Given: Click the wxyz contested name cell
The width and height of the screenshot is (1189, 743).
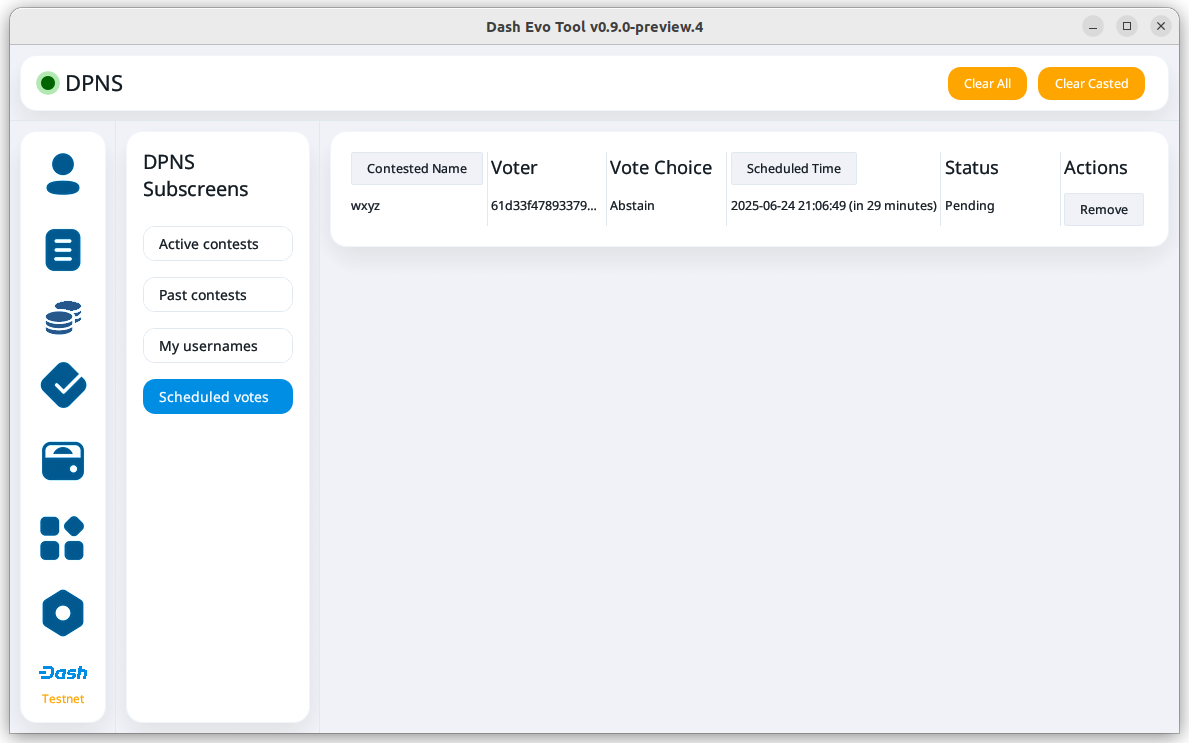Looking at the screenshot, I should pyautogui.click(x=366, y=206).
